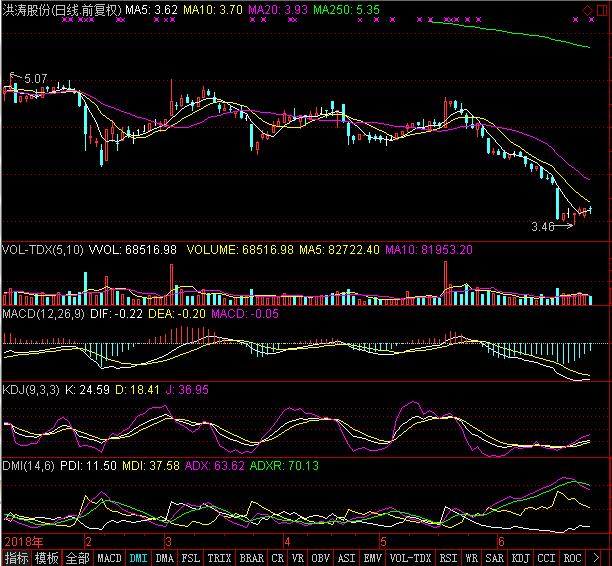
Task: Select the SAR indicator tab
Action: 495,558
